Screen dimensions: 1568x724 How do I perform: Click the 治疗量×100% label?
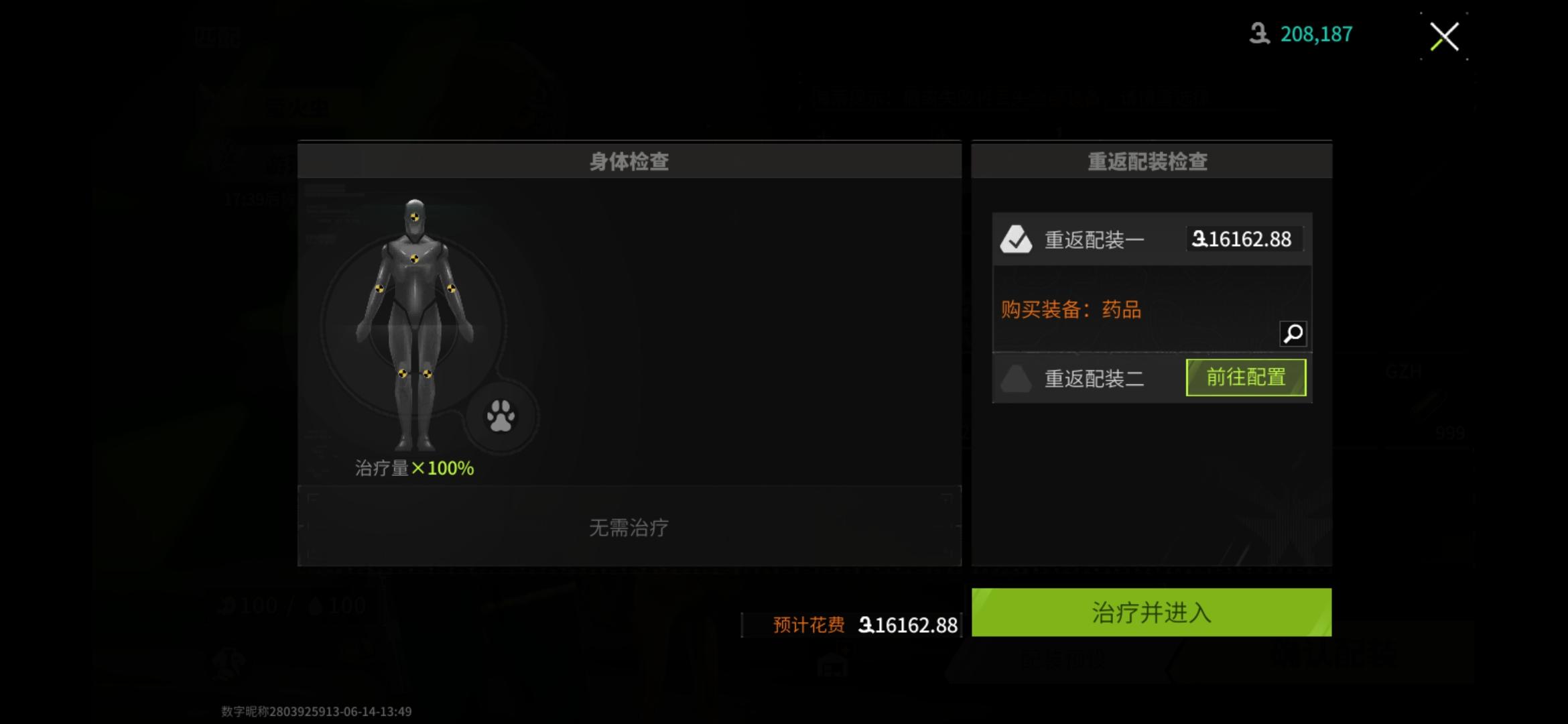[x=414, y=468]
